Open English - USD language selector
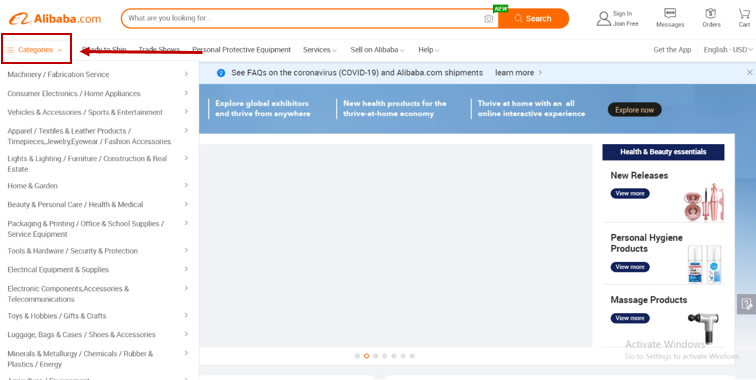756x380 pixels. (x=728, y=50)
